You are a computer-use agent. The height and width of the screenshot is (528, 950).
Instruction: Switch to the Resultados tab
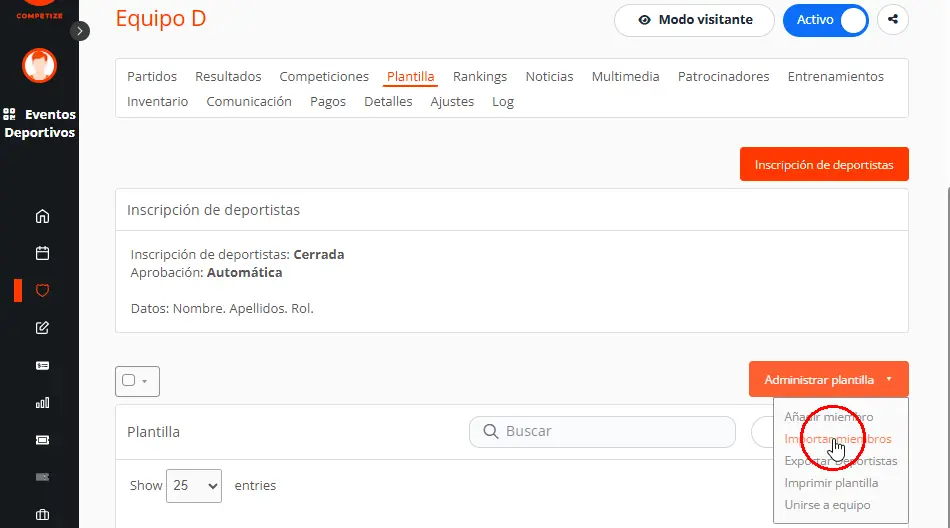228,76
